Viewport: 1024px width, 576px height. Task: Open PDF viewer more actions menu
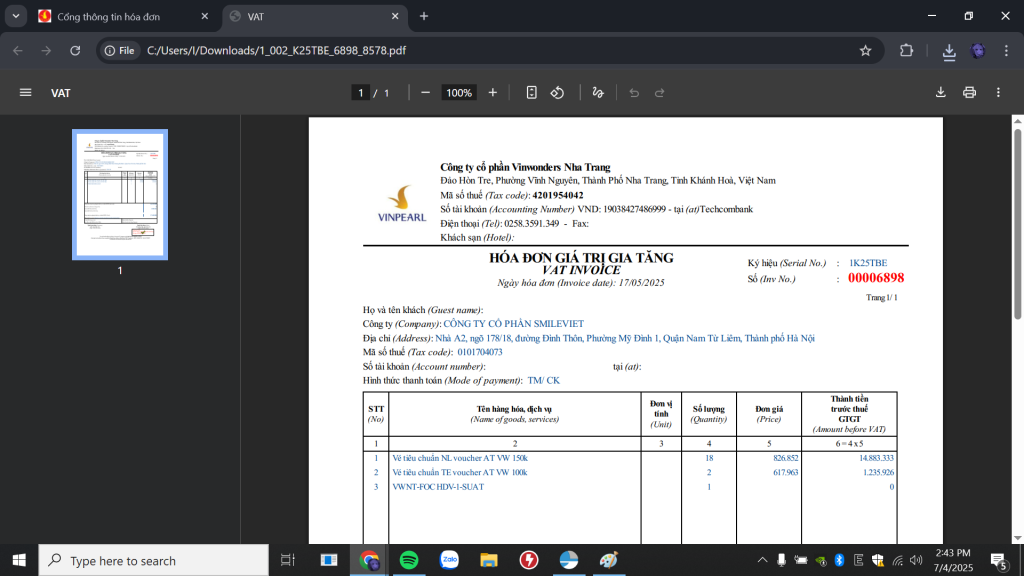pos(998,93)
